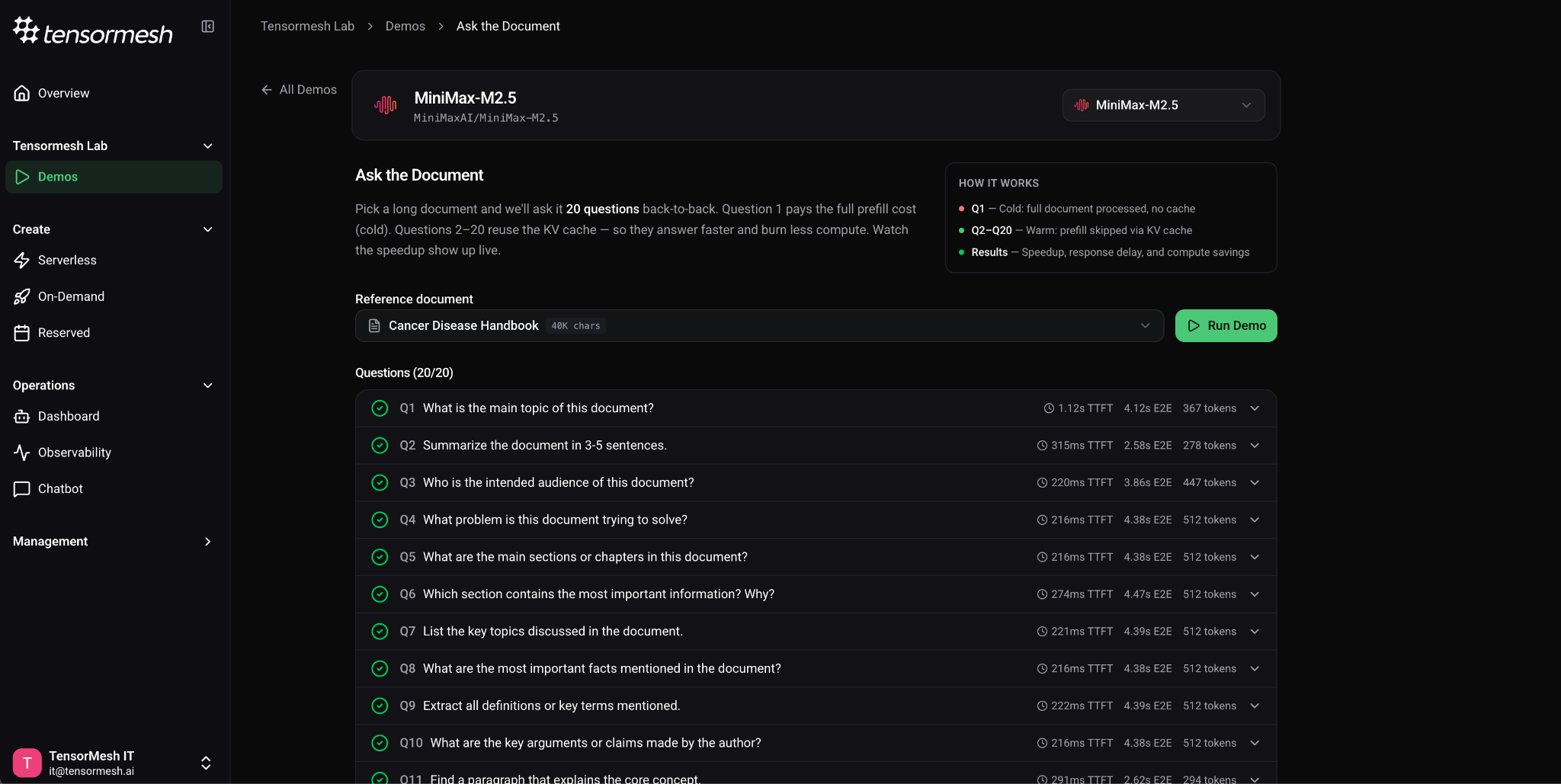The height and width of the screenshot is (784, 1561).
Task: Click 1.12s TTFT value in Q1
Action: (x=1085, y=408)
